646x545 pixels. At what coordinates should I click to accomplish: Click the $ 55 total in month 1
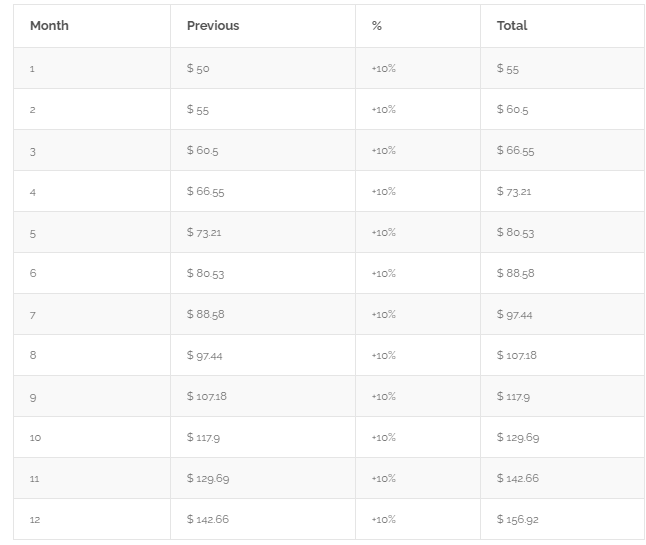pos(508,69)
